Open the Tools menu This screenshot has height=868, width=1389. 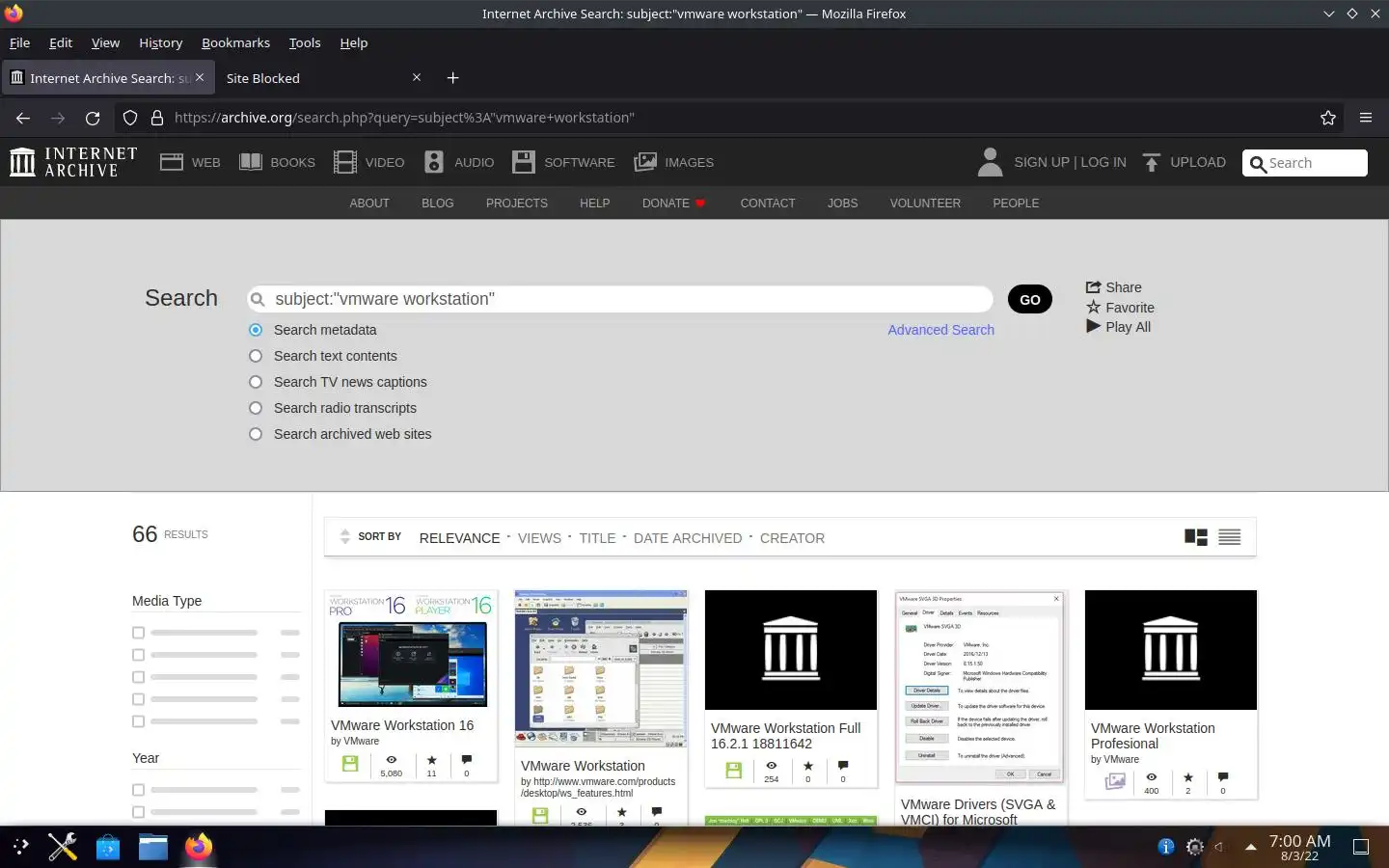click(x=305, y=42)
